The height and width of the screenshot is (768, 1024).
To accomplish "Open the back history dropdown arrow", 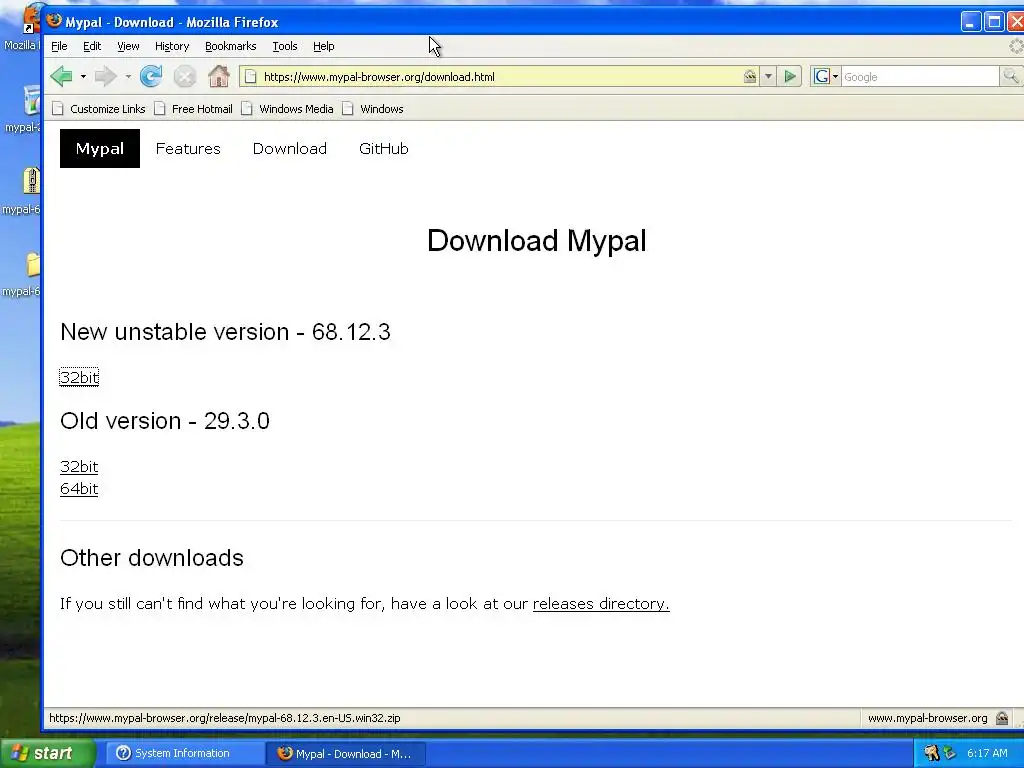I will [83, 76].
